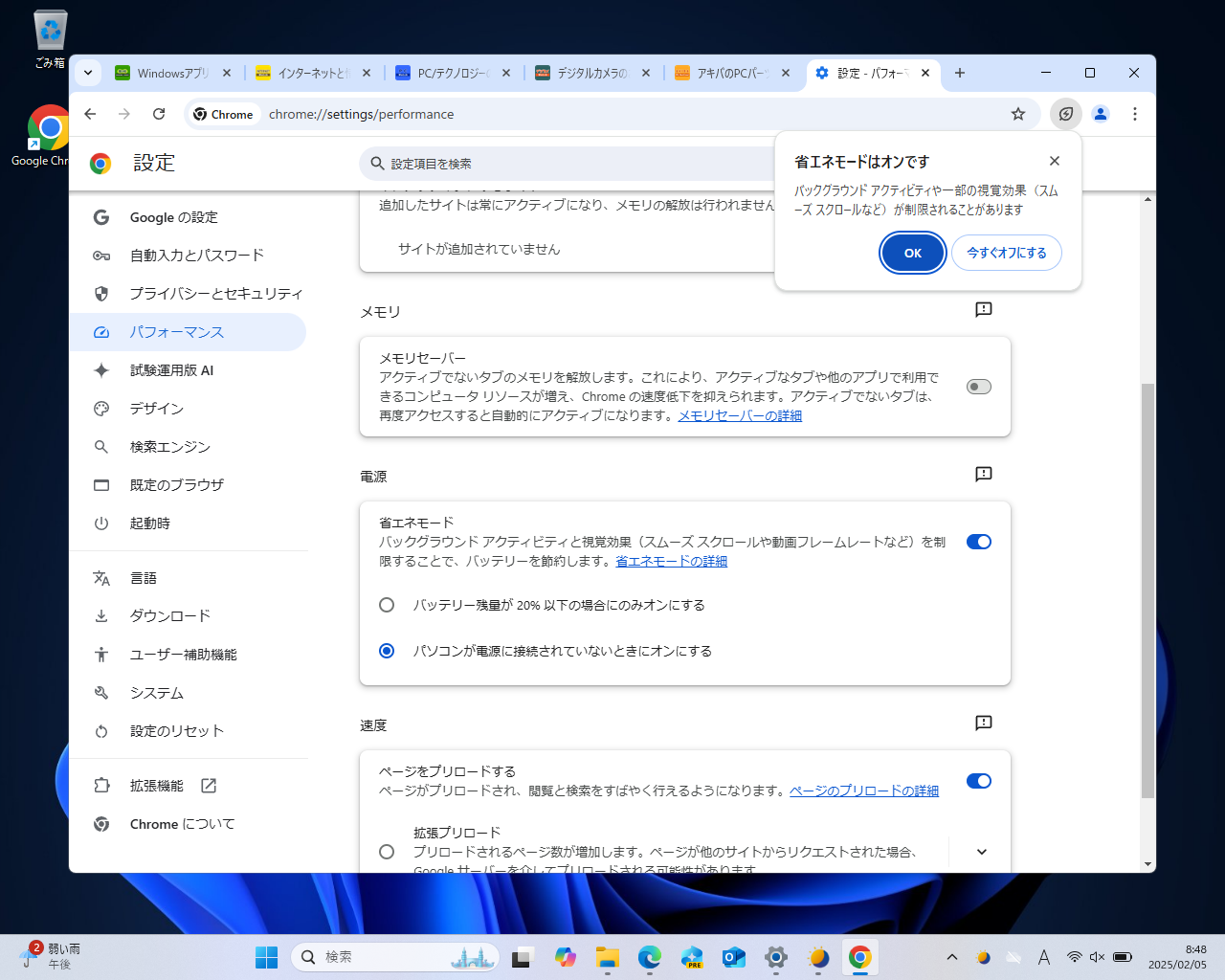The image size is (1225, 980).
Task: Click the energy saver leaf icon in toolbar
Action: tap(1065, 114)
